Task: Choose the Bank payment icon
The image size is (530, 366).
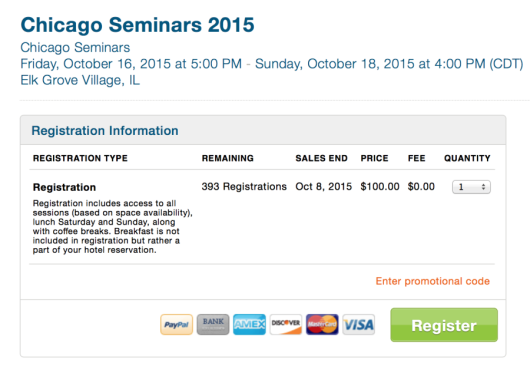Action: coord(213,324)
